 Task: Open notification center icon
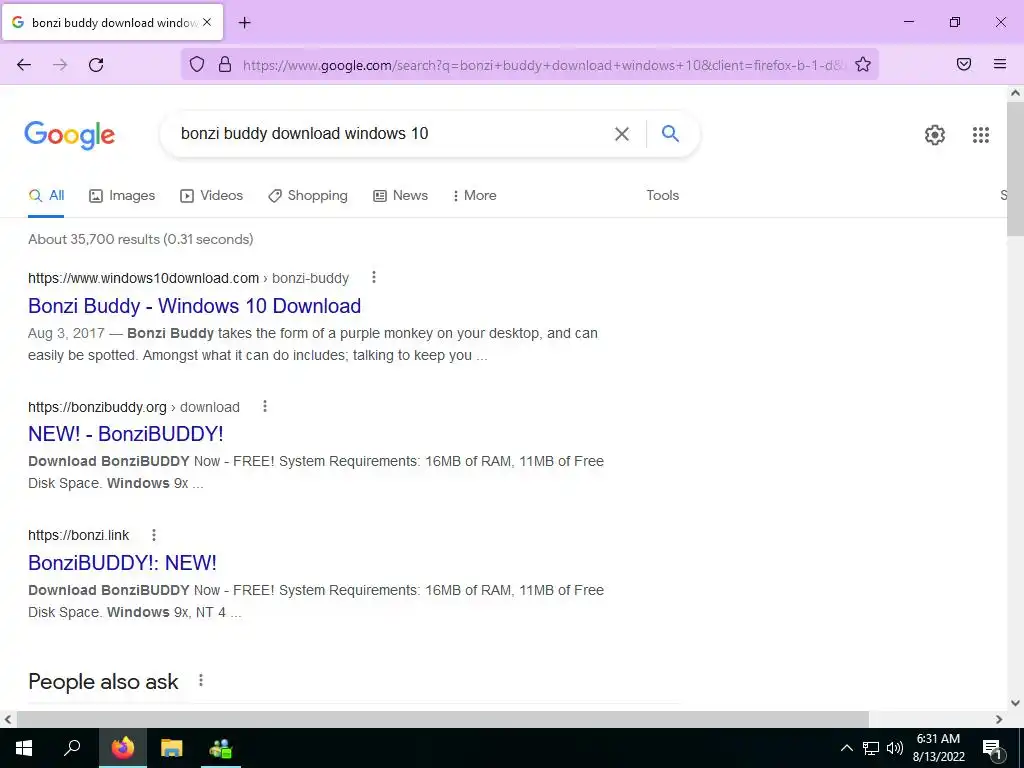coord(992,750)
